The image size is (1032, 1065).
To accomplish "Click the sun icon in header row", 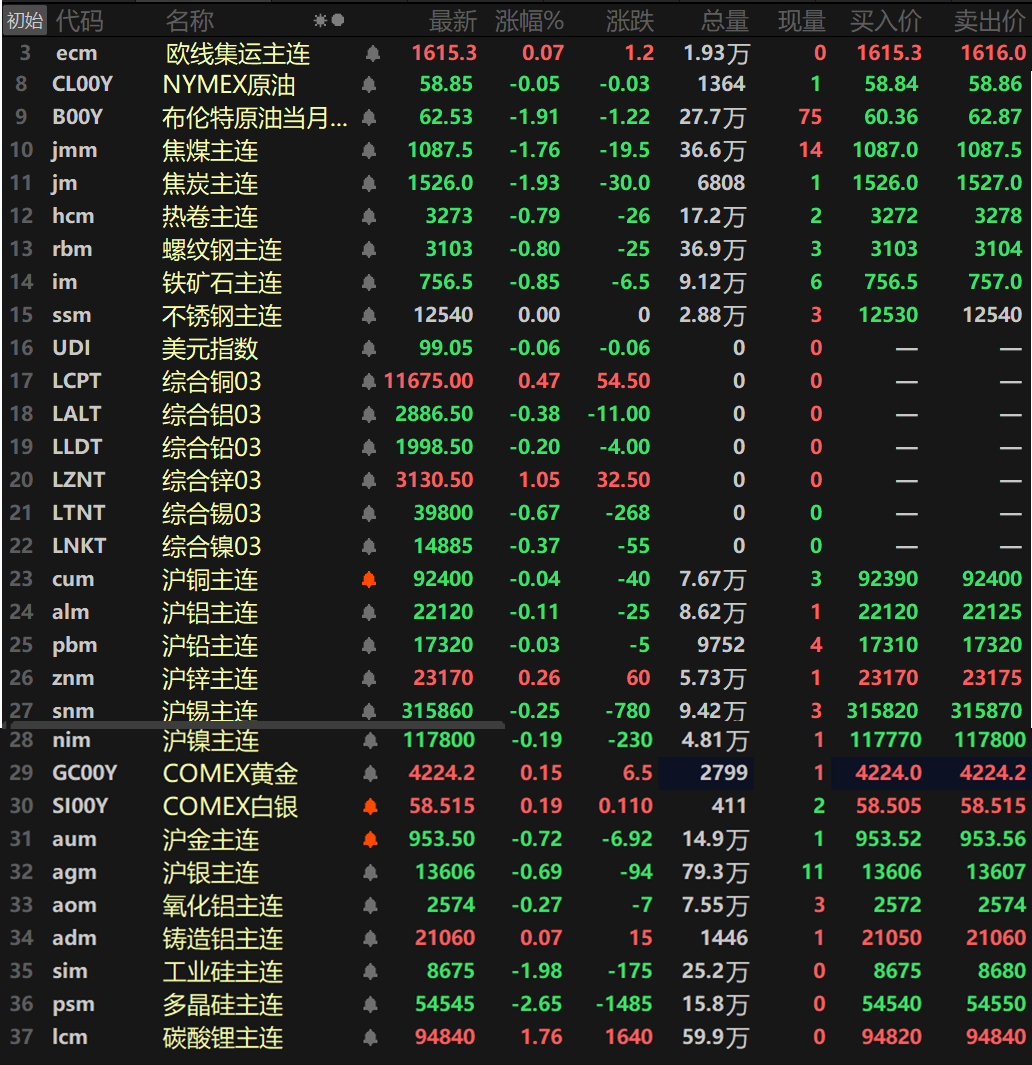I will (x=320, y=20).
